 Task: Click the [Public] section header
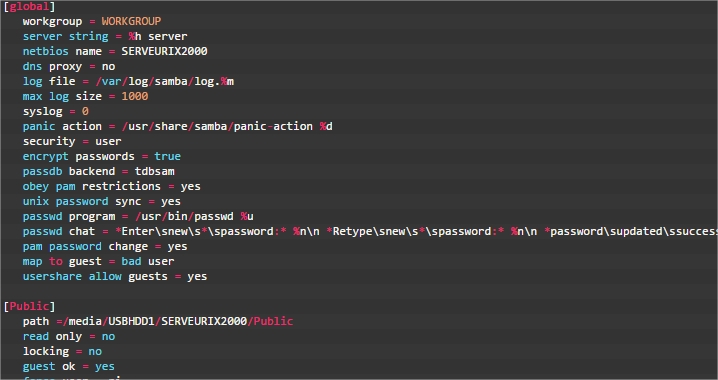(x=29, y=306)
